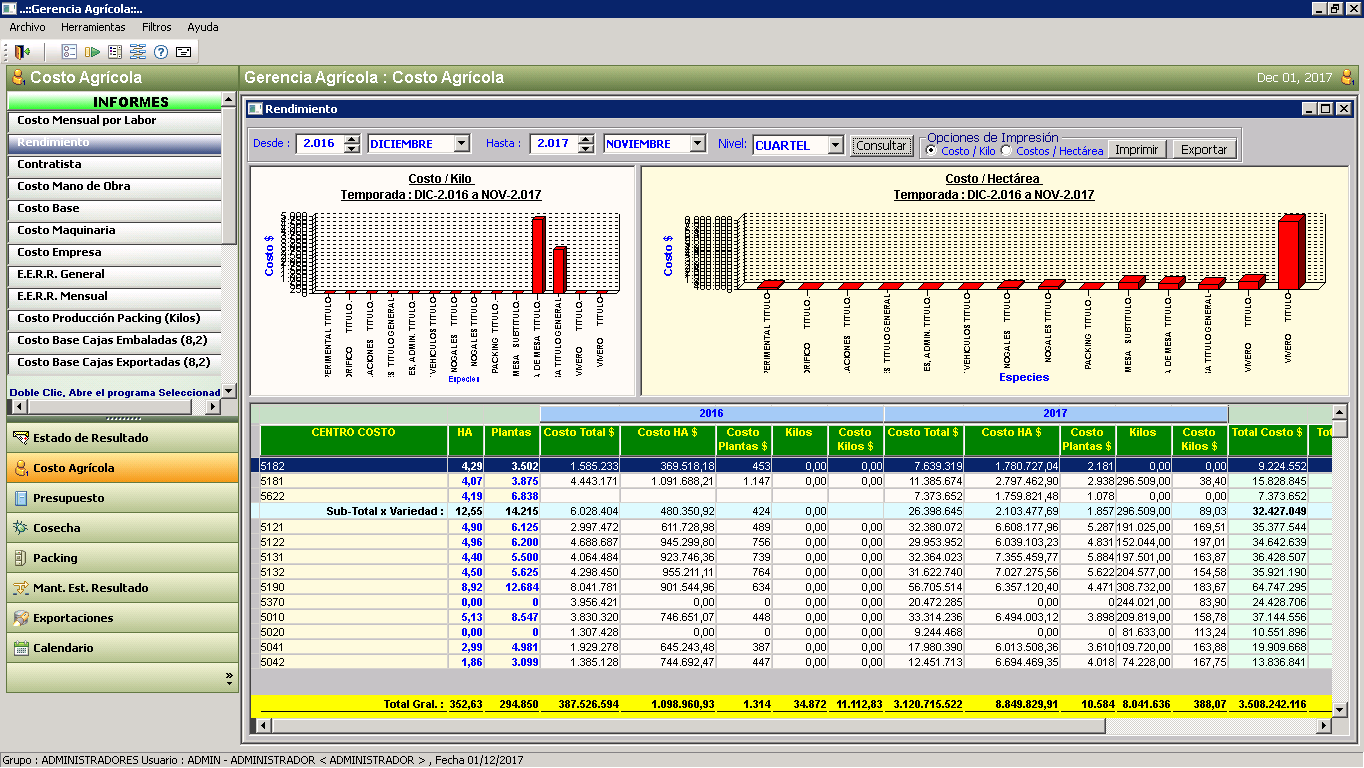Click the sidebar configure chevron at bottom
Viewport: 1364px width, 768px height.
click(x=229, y=678)
